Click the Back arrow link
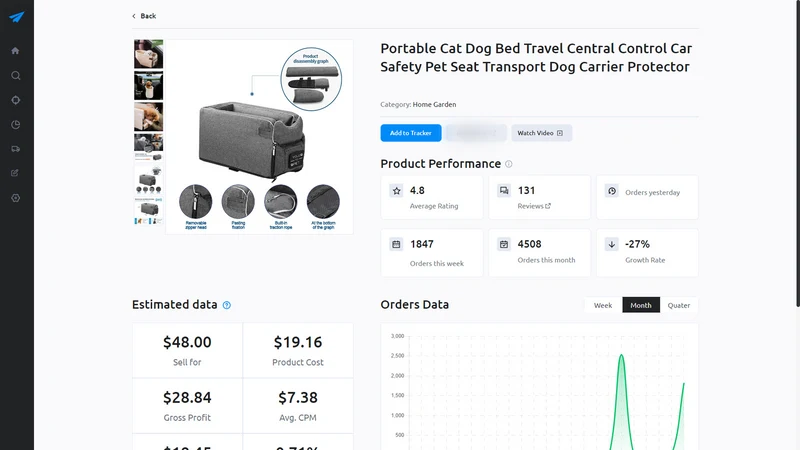 click(144, 16)
